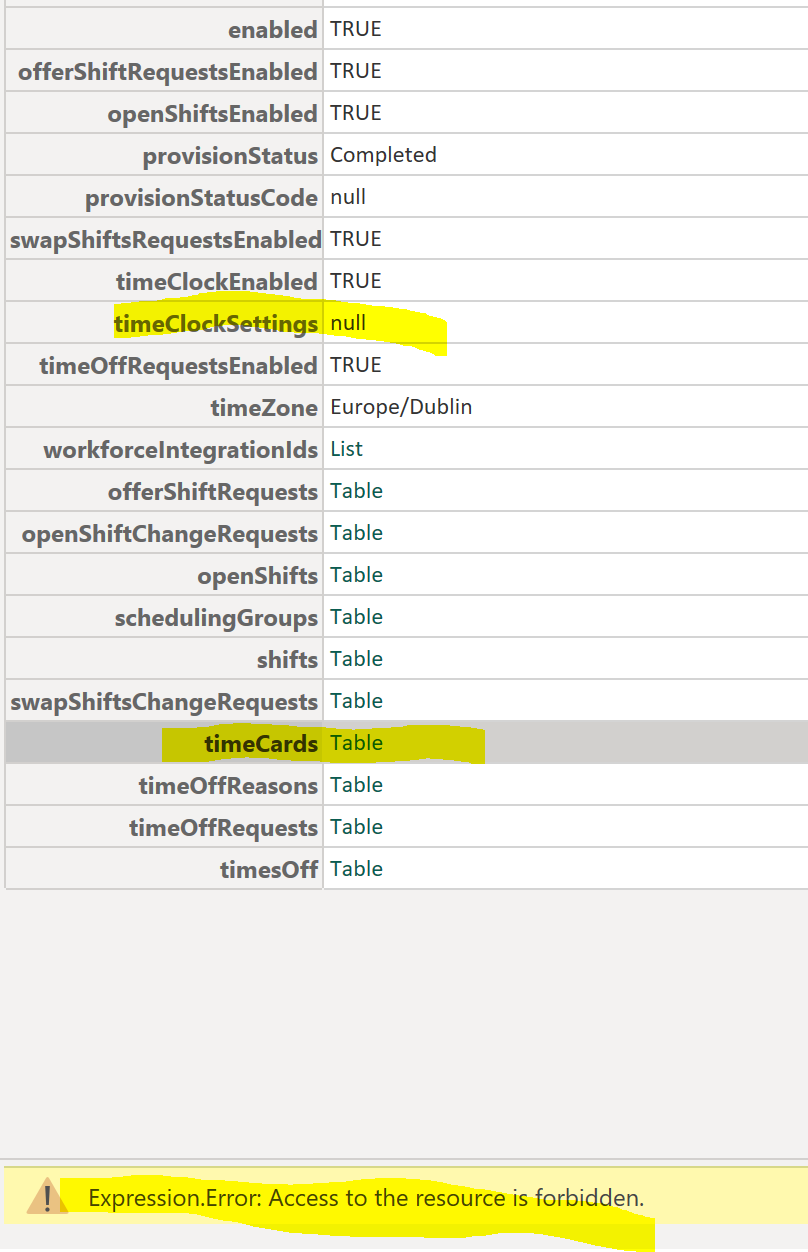
Task: Click the warning icon next to the error message
Action: [44, 1197]
